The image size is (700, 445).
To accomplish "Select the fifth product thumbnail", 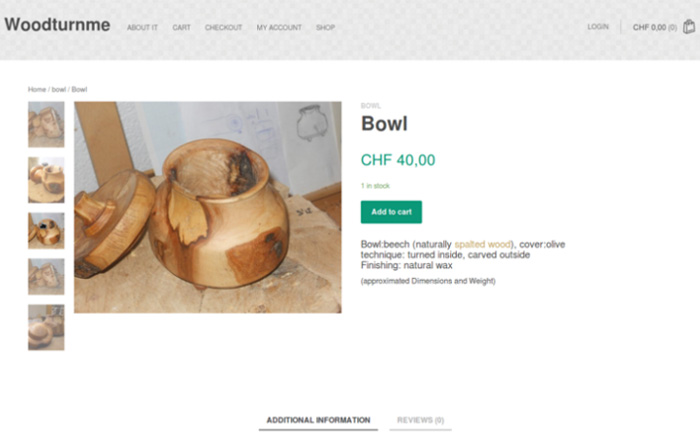I will click(x=46, y=328).
